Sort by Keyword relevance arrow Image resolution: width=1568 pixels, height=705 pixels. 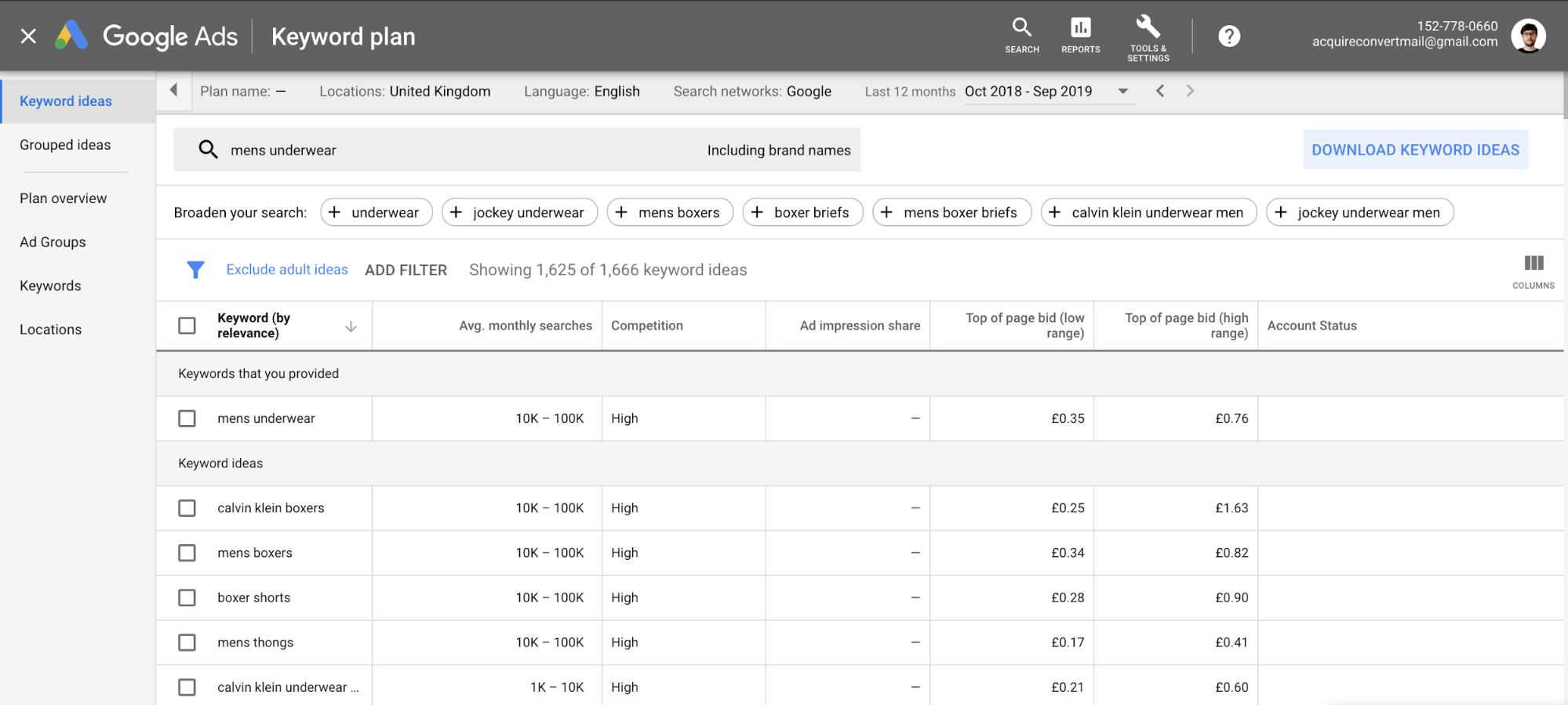click(351, 326)
